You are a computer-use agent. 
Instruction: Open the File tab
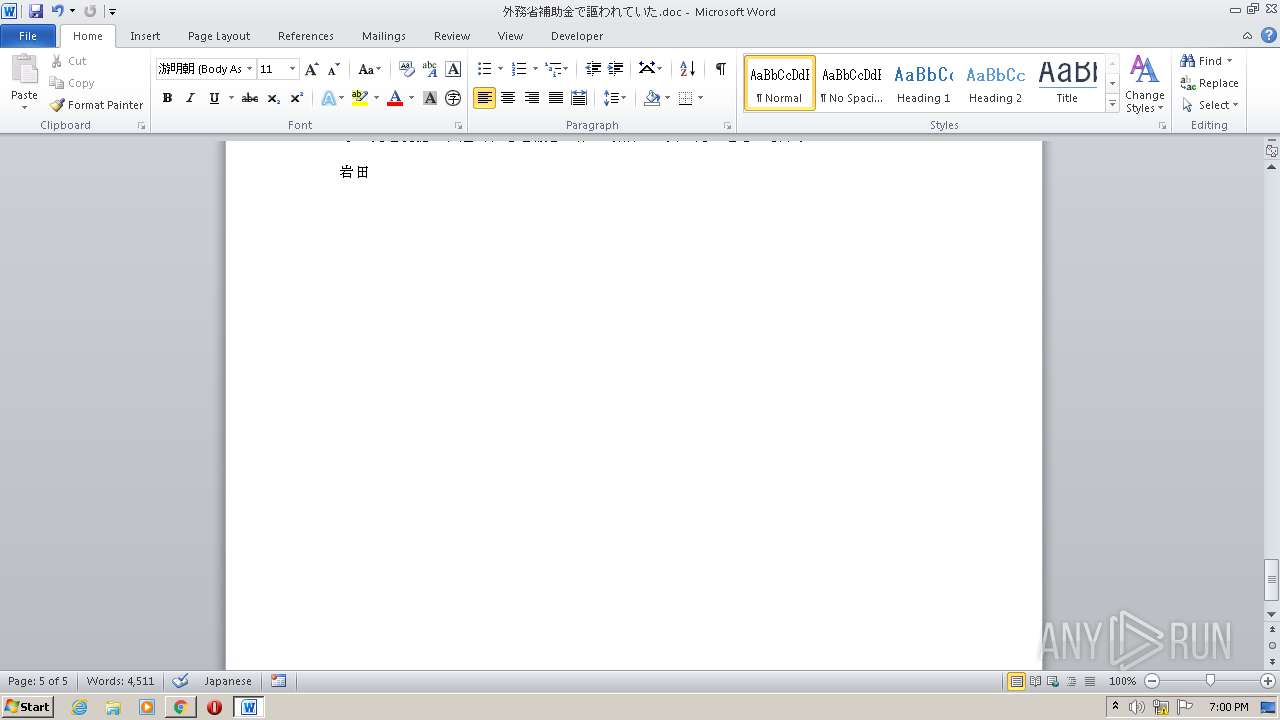(28, 35)
